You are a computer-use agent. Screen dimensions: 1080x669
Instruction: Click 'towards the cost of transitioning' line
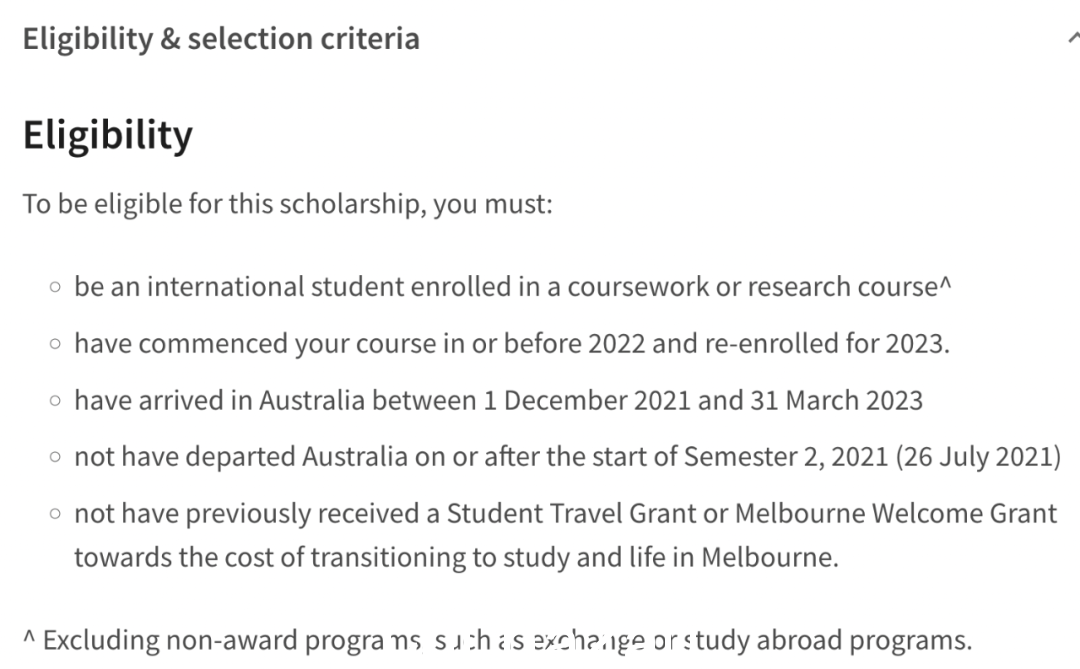pos(270,557)
